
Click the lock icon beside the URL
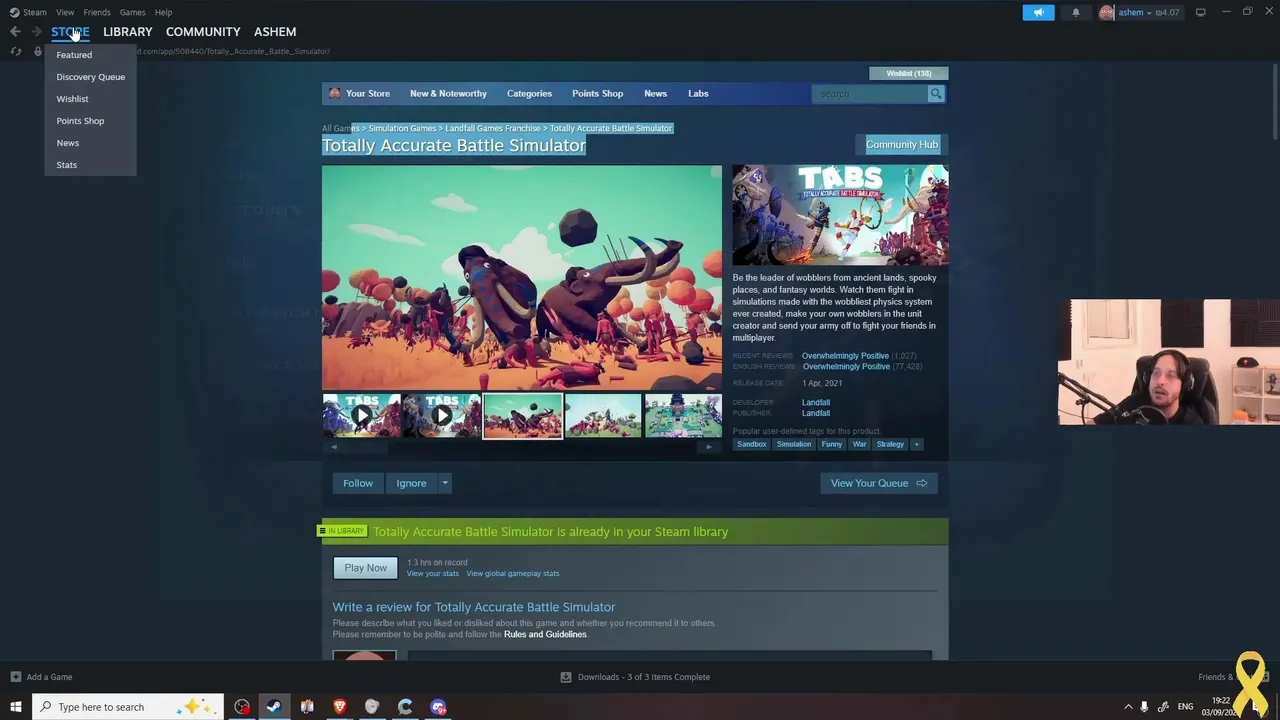(x=38, y=51)
